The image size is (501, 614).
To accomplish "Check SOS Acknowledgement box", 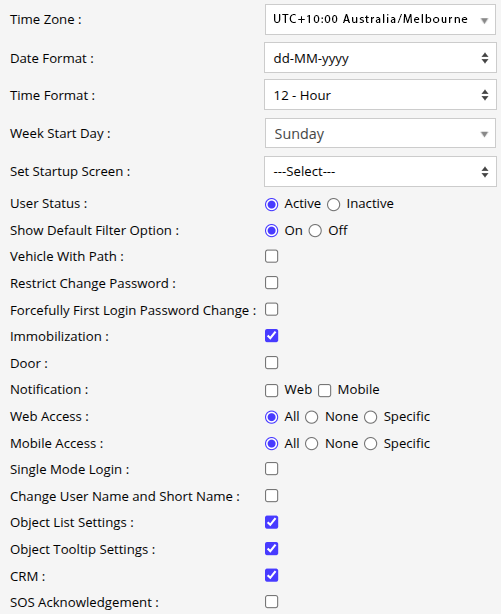I will 271,602.
